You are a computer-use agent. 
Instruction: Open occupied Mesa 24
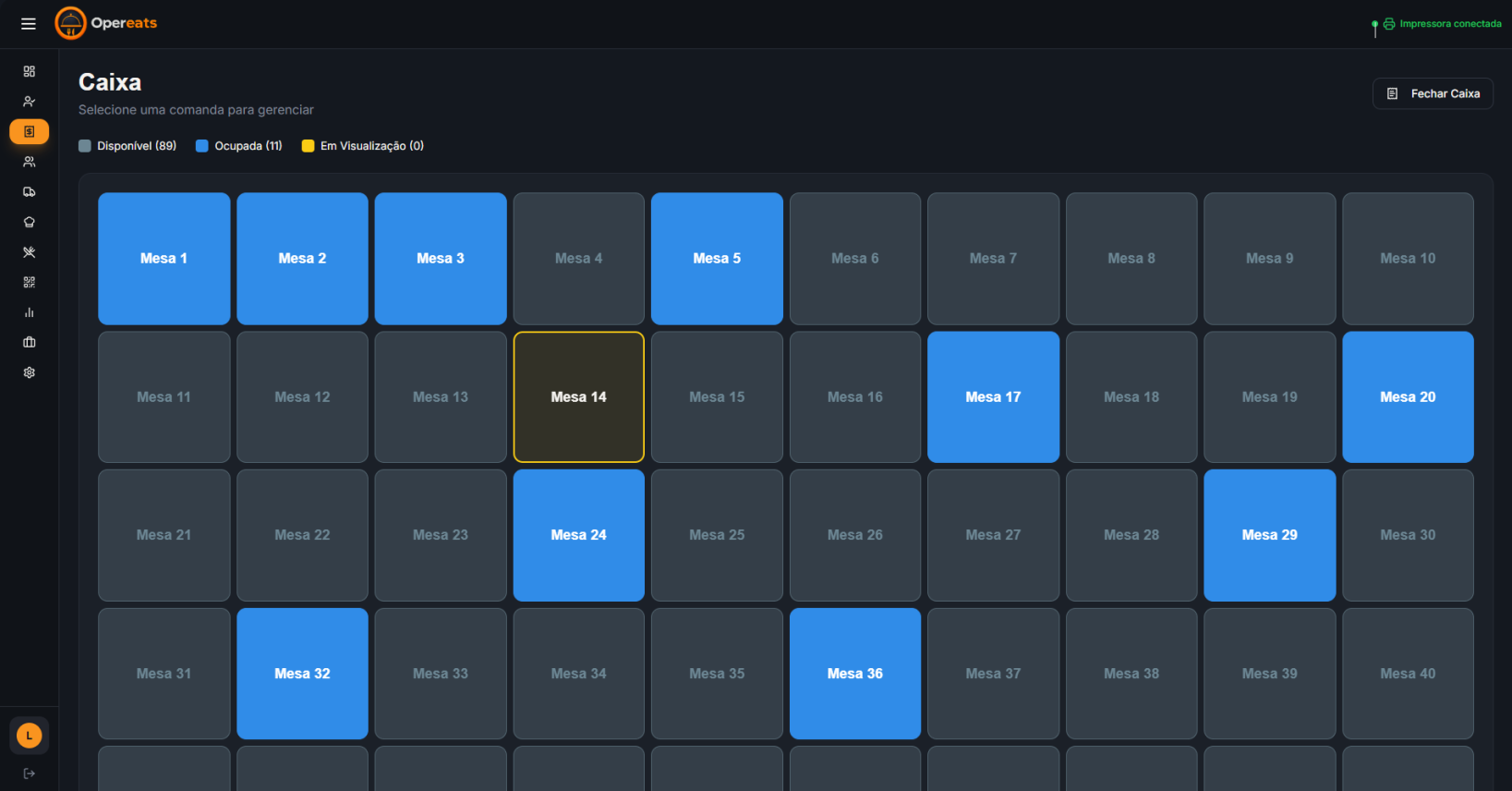tap(579, 535)
